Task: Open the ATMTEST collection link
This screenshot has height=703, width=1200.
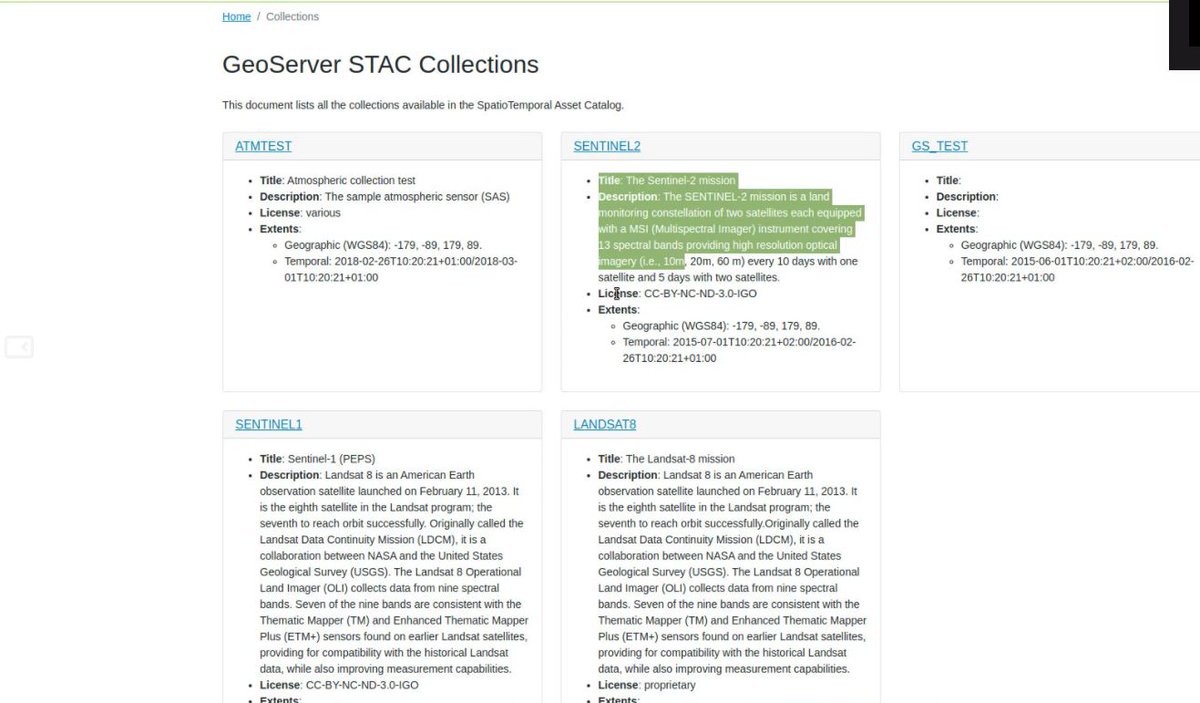Action: pyautogui.click(x=263, y=146)
